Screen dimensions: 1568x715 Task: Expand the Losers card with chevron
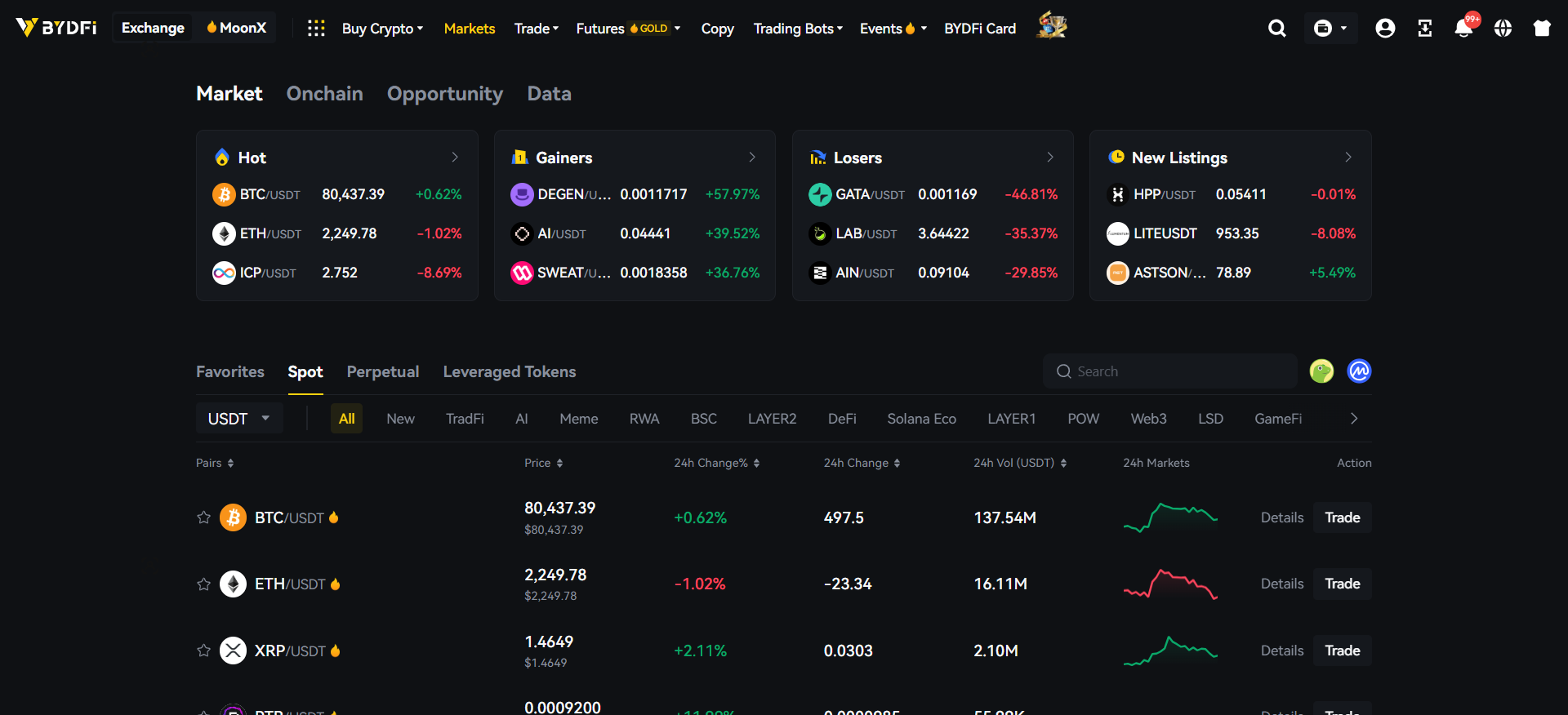(1050, 157)
